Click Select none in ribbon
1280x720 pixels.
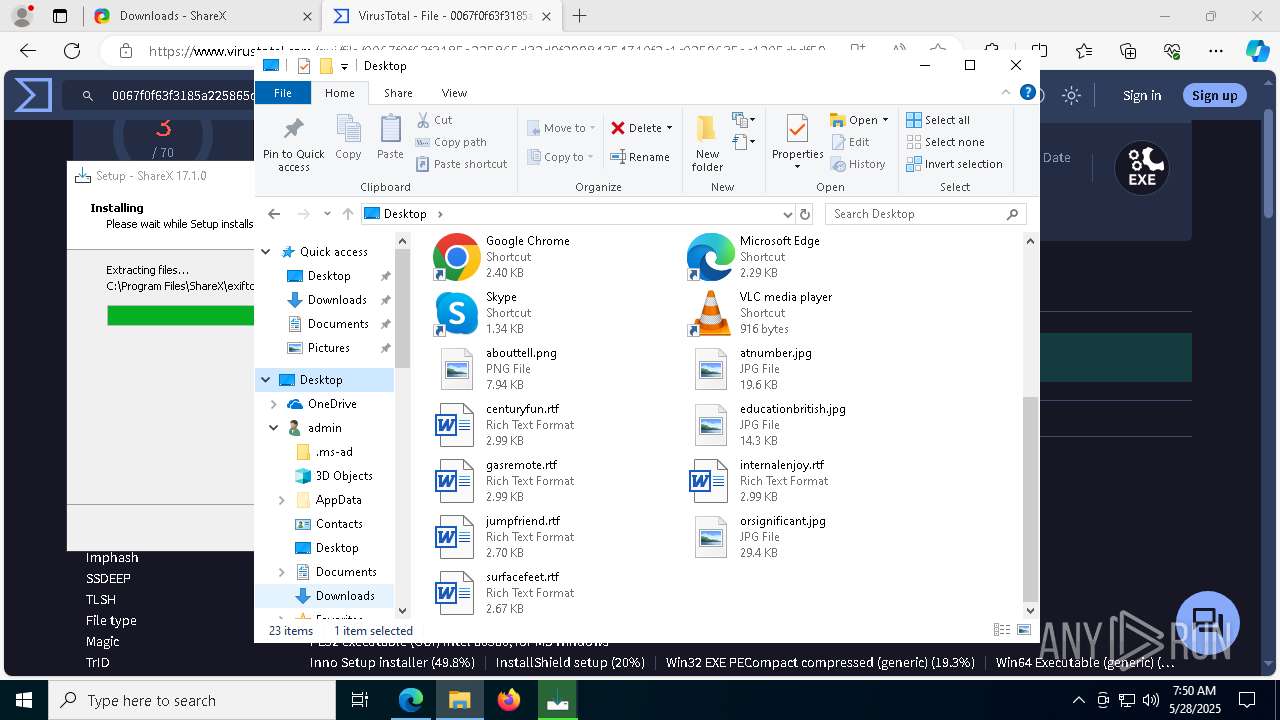[x=945, y=142]
